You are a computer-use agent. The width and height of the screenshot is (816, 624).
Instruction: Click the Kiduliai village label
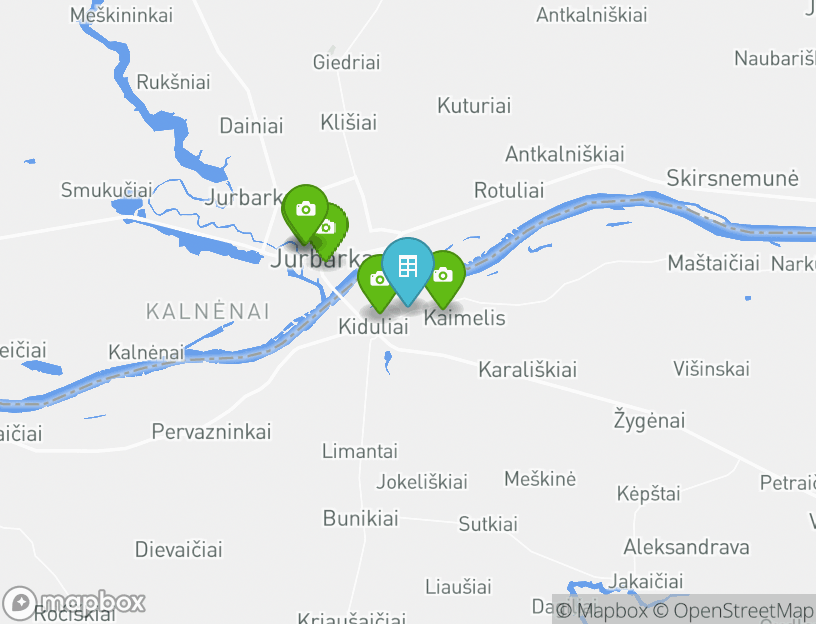(373, 327)
